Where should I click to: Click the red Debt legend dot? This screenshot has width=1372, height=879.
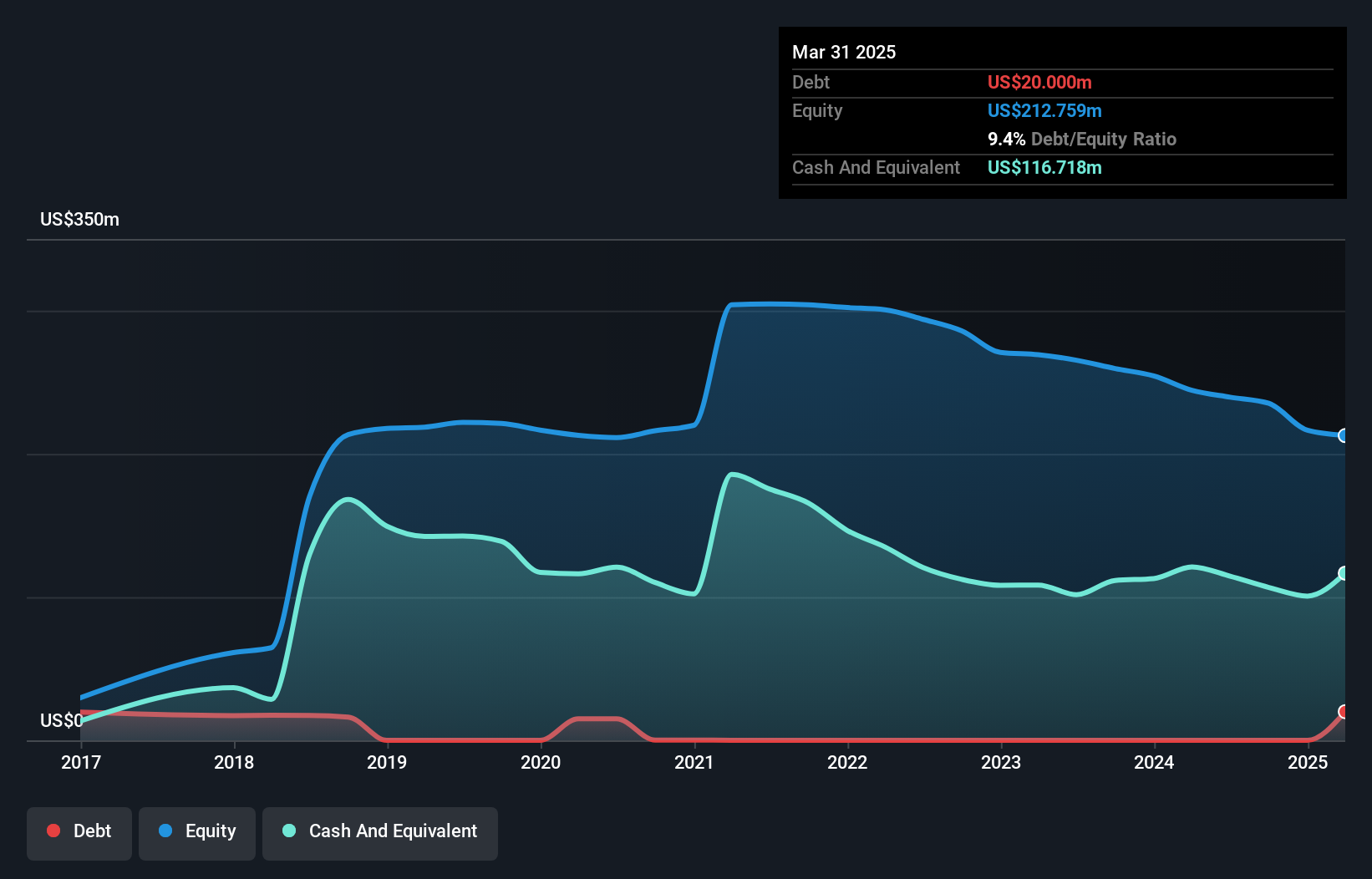click(x=53, y=831)
